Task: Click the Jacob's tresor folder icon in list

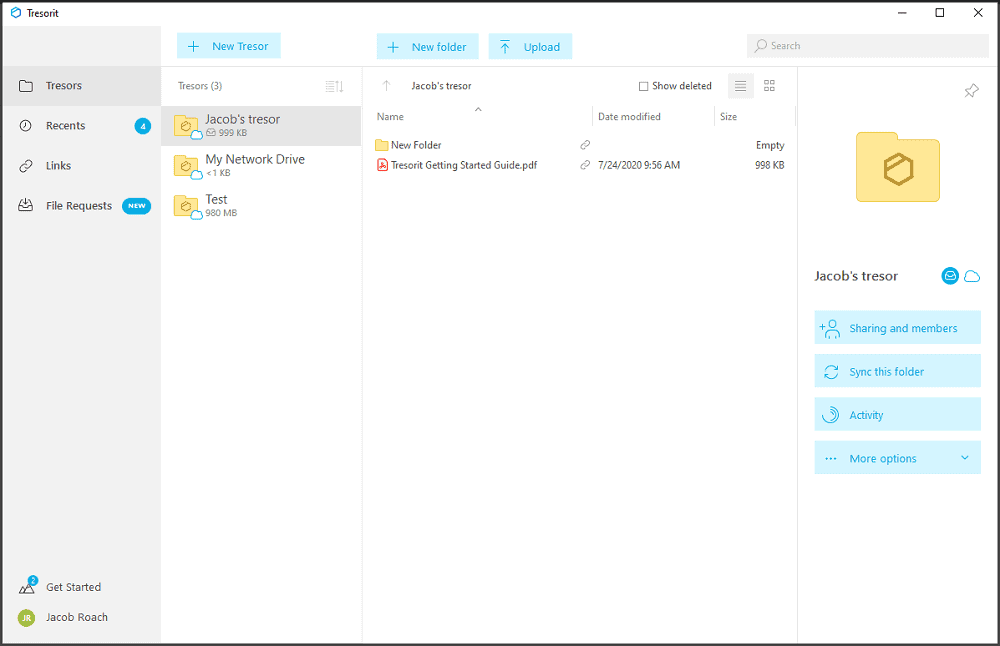Action: (187, 127)
